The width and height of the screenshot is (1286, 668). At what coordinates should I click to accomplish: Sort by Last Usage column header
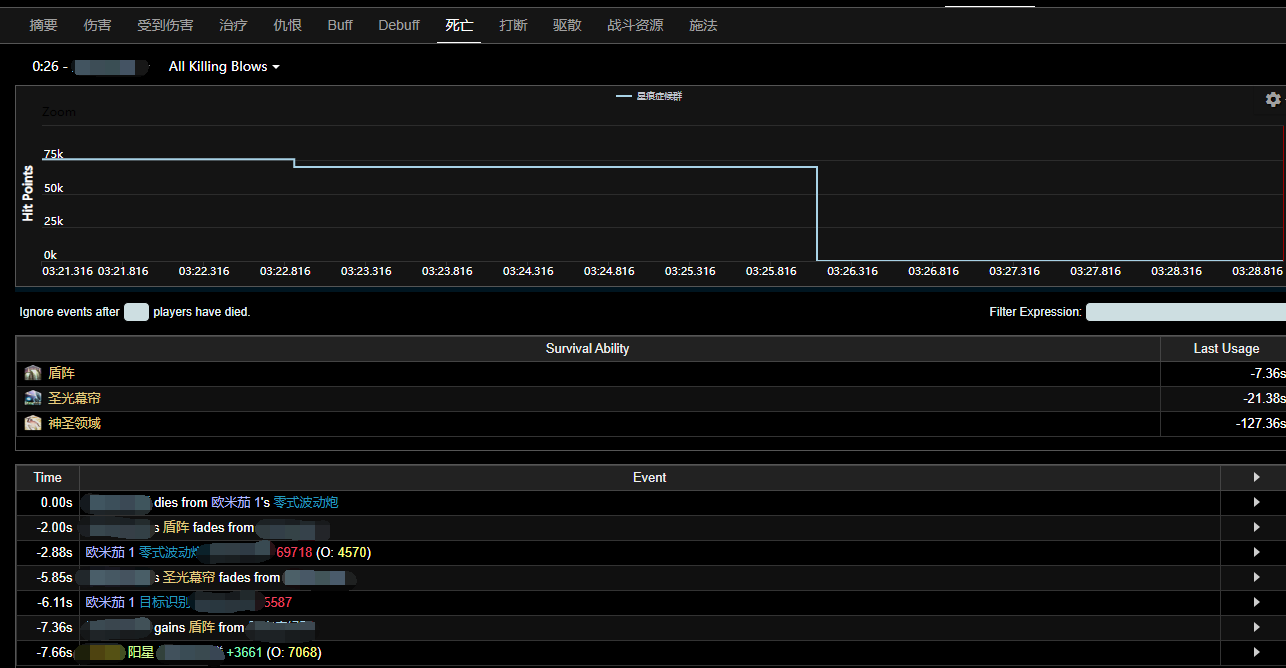click(1225, 348)
